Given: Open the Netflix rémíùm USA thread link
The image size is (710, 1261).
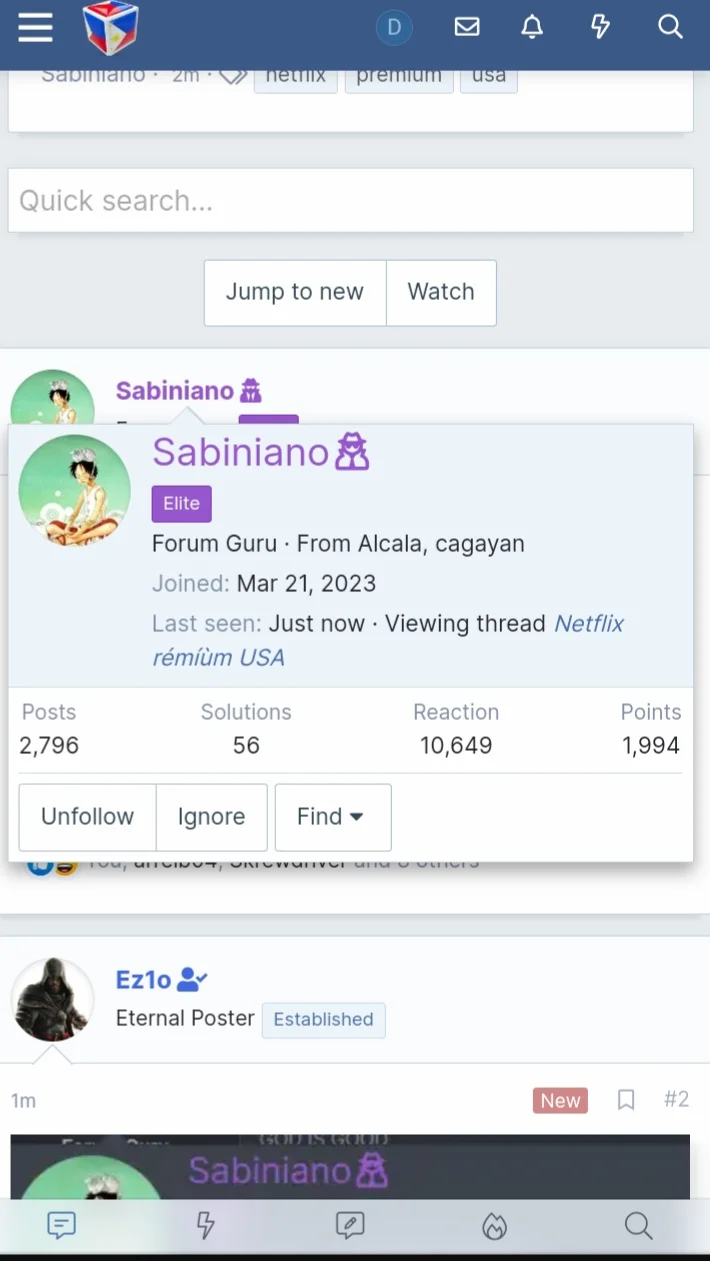Looking at the screenshot, I should point(388,640).
